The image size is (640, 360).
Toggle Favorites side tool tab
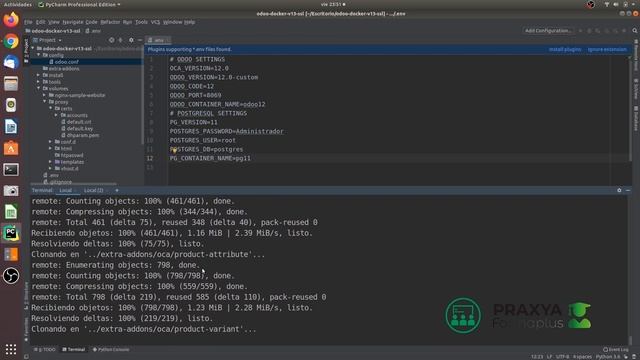(27, 329)
